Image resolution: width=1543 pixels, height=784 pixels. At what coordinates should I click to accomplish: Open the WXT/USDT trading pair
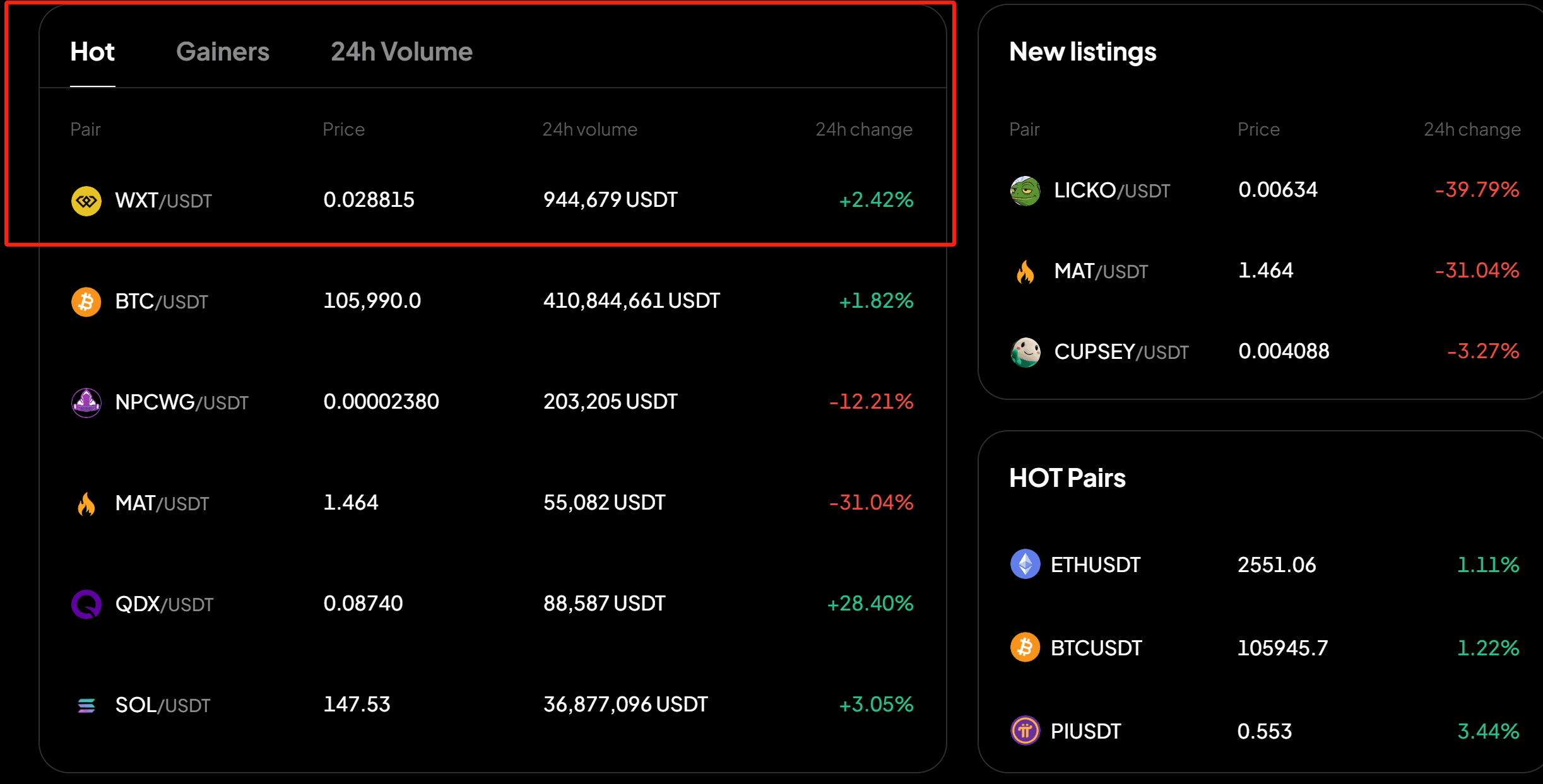(163, 201)
